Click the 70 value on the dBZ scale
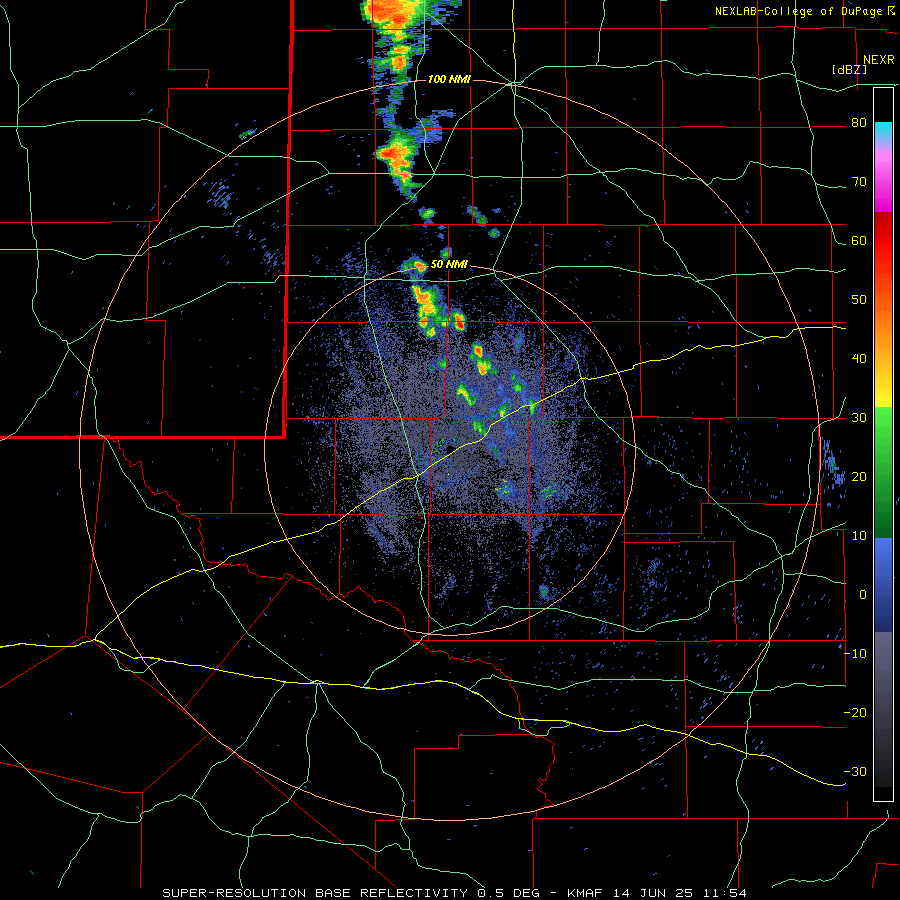The width and height of the screenshot is (900, 900). 859,182
